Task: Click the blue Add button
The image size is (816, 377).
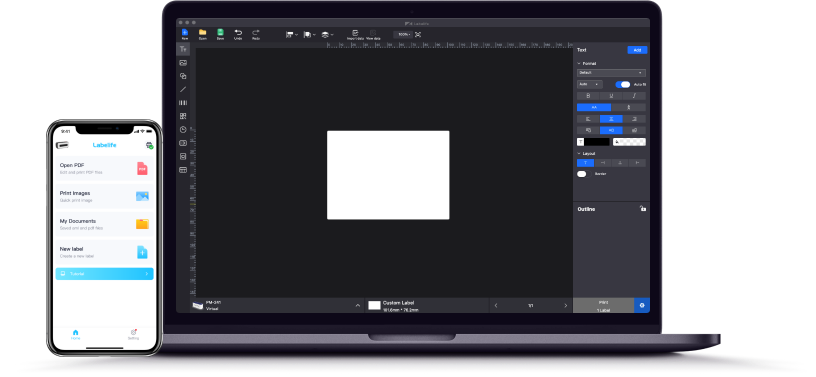Action: (638, 50)
